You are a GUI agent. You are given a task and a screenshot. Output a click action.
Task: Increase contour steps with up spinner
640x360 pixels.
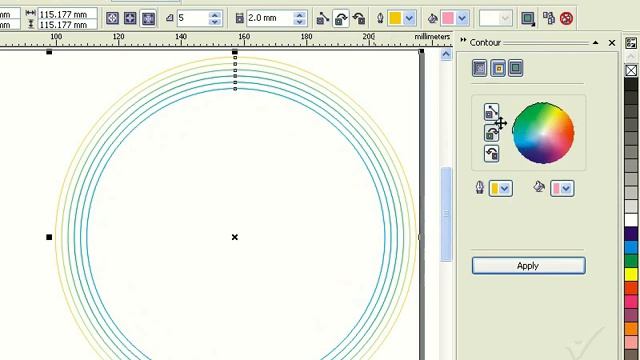coord(214,15)
